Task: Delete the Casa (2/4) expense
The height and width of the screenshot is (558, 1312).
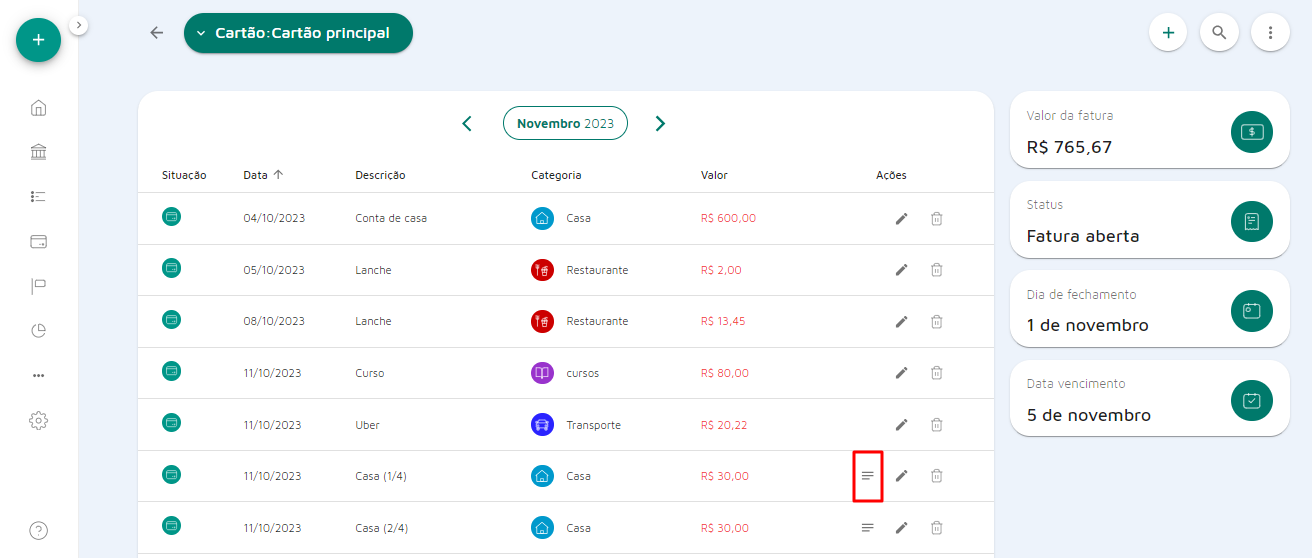Action: (x=937, y=528)
